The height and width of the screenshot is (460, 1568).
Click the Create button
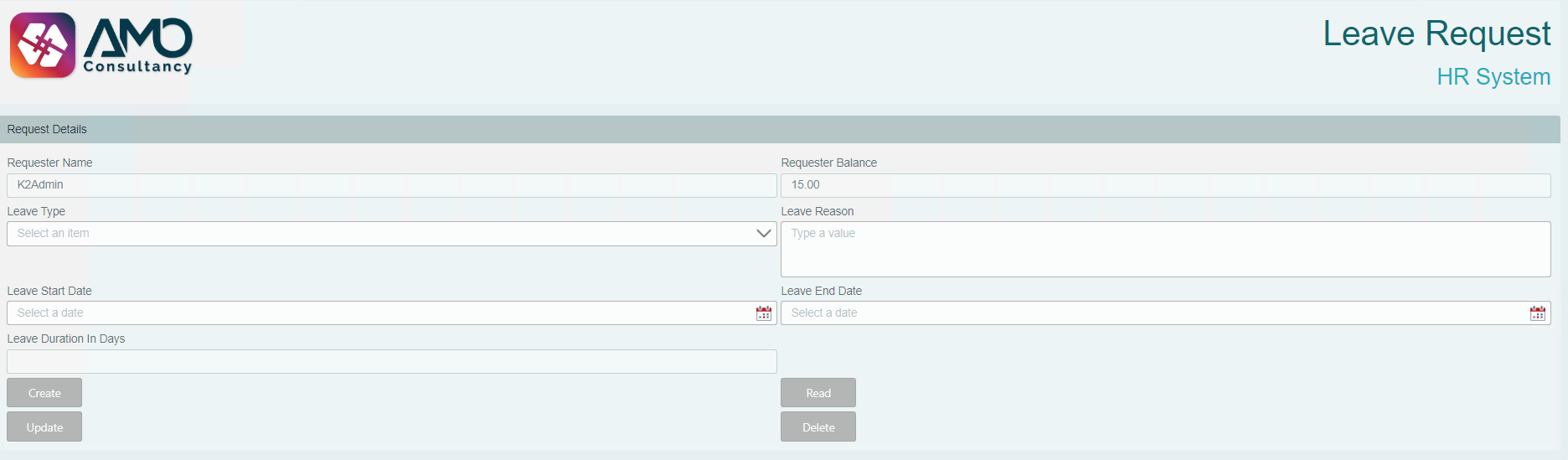tap(44, 393)
